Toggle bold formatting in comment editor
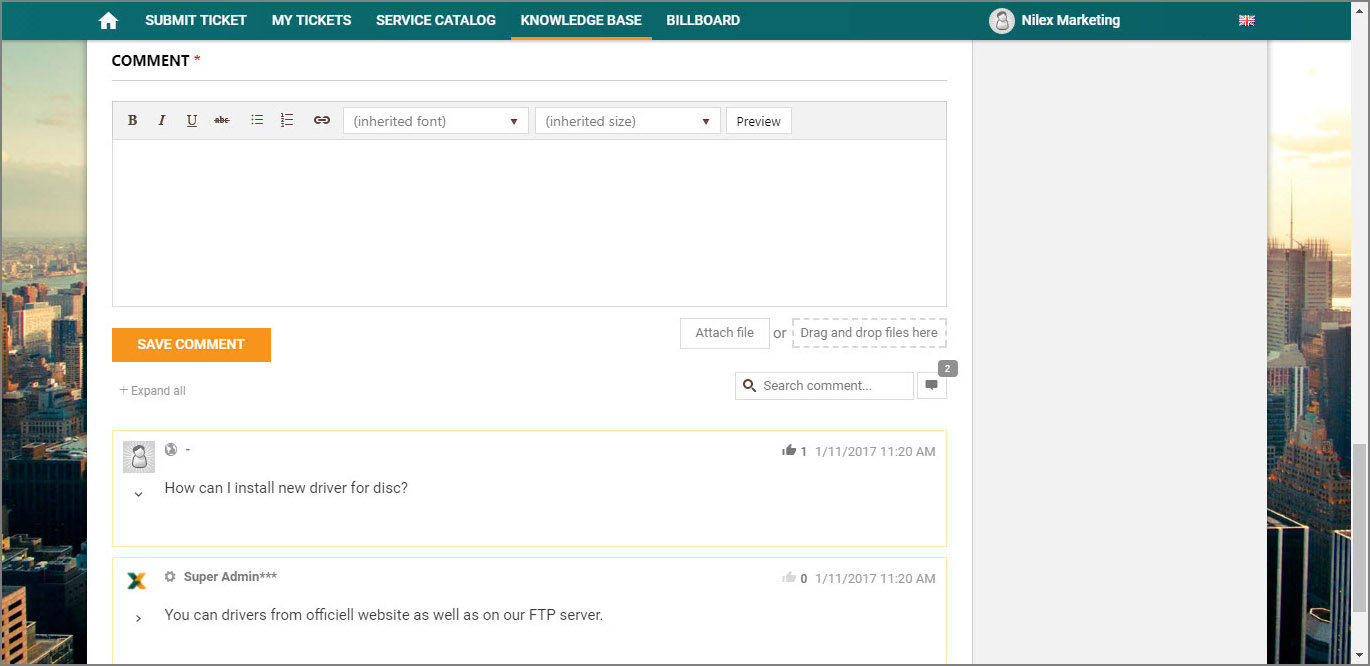This screenshot has height=666, width=1370. (x=132, y=120)
